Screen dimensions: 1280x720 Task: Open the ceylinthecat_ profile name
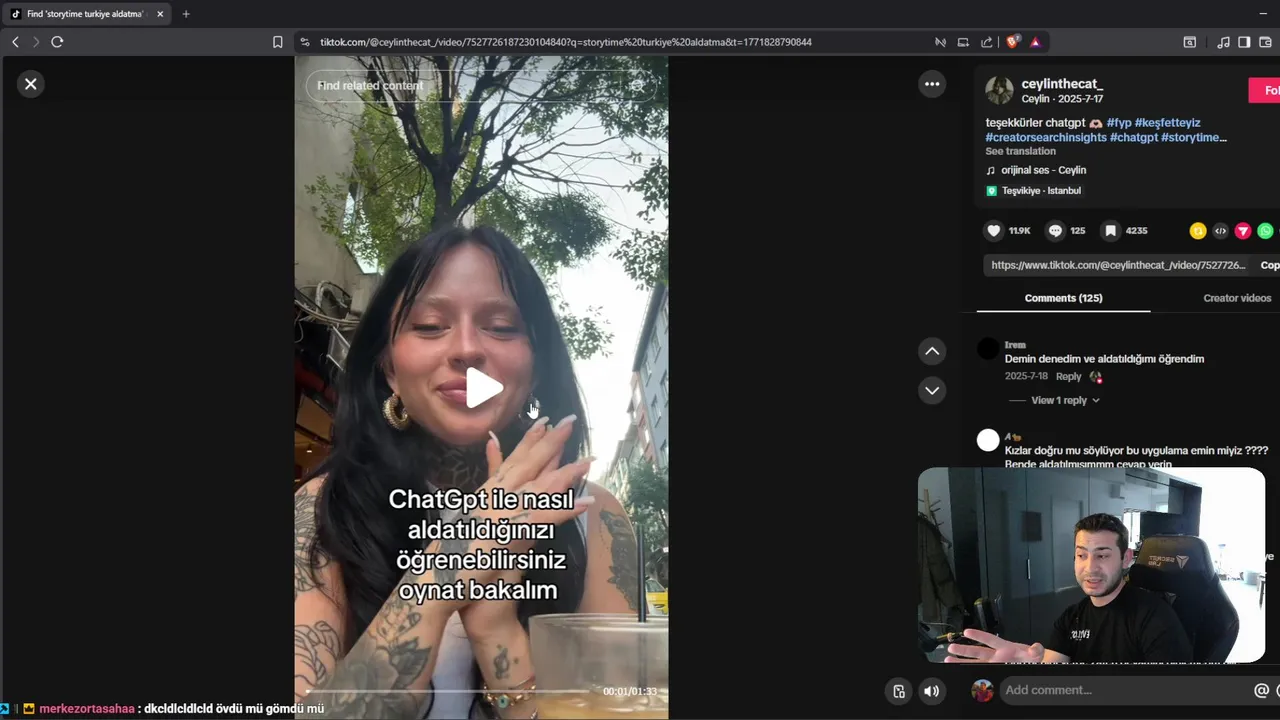pyautogui.click(x=1062, y=84)
